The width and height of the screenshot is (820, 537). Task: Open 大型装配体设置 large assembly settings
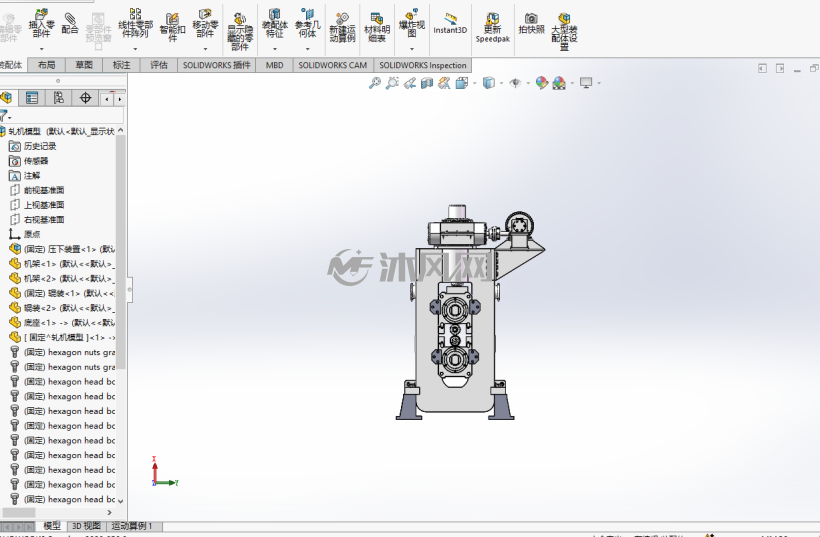(x=564, y=32)
